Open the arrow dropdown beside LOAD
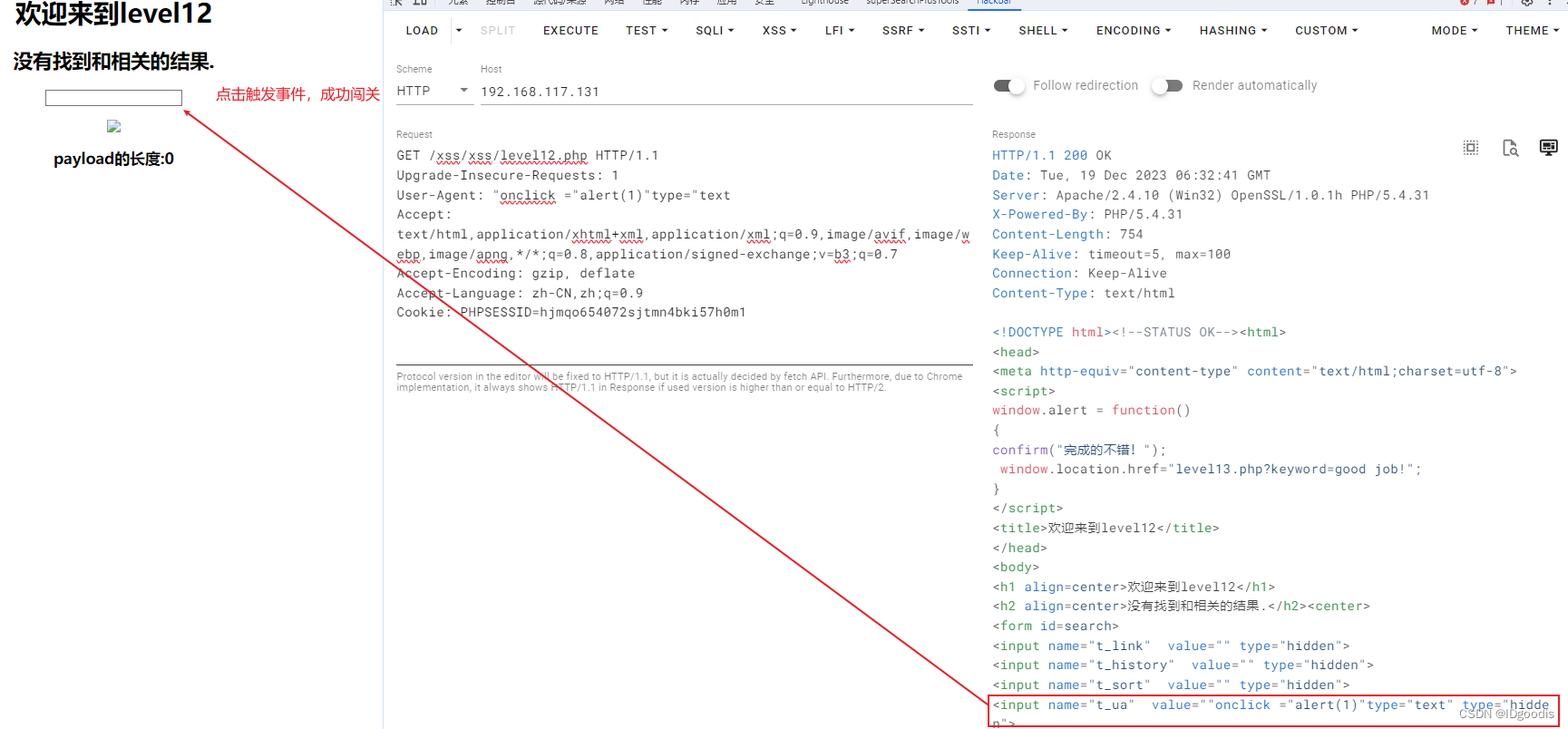This screenshot has width=1568, height=729. (459, 31)
